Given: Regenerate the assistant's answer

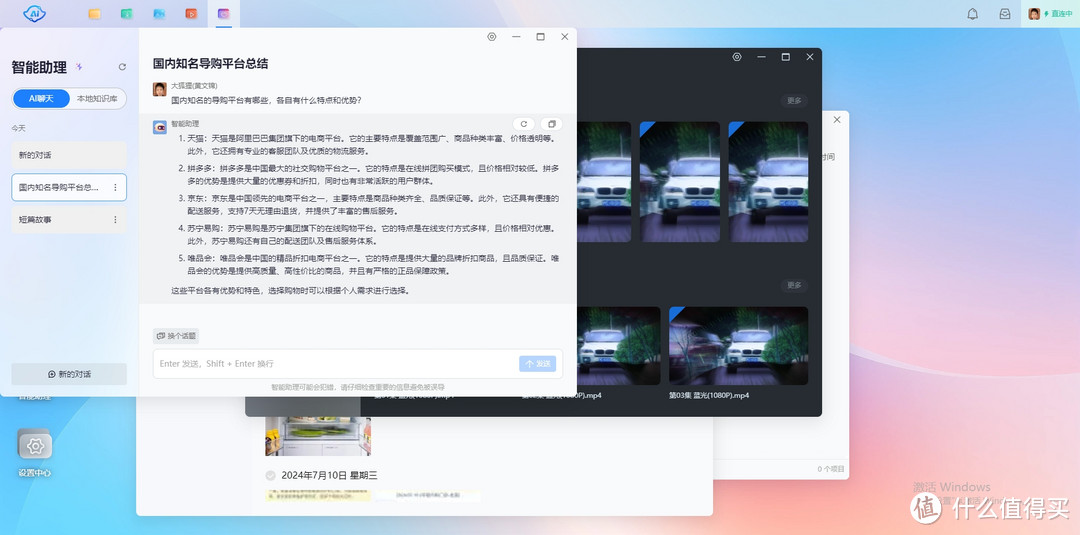Looking at the screenshot, I should (523, 124).
